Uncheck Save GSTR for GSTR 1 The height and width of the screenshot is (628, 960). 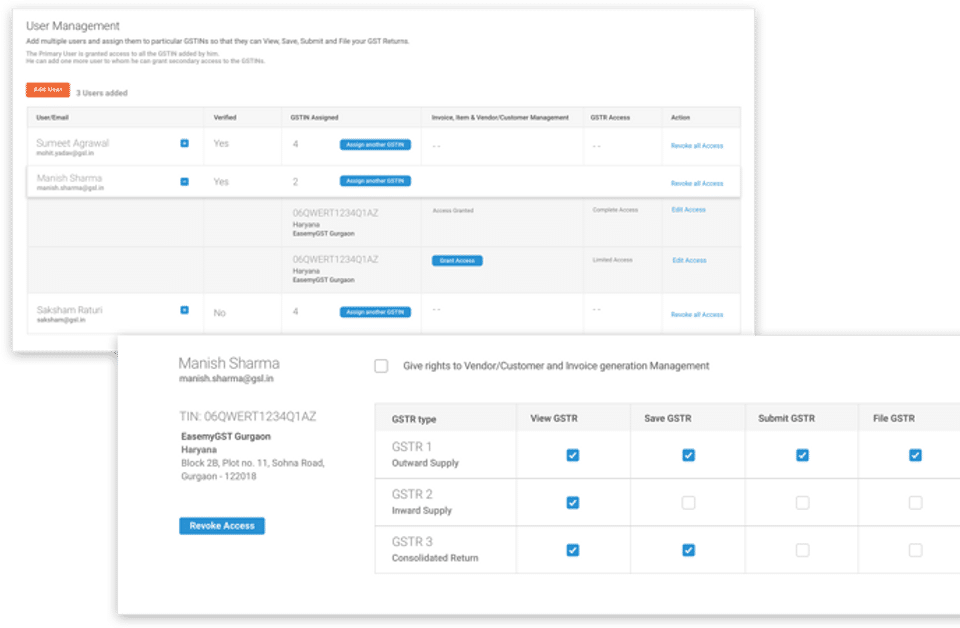[688, 455]
